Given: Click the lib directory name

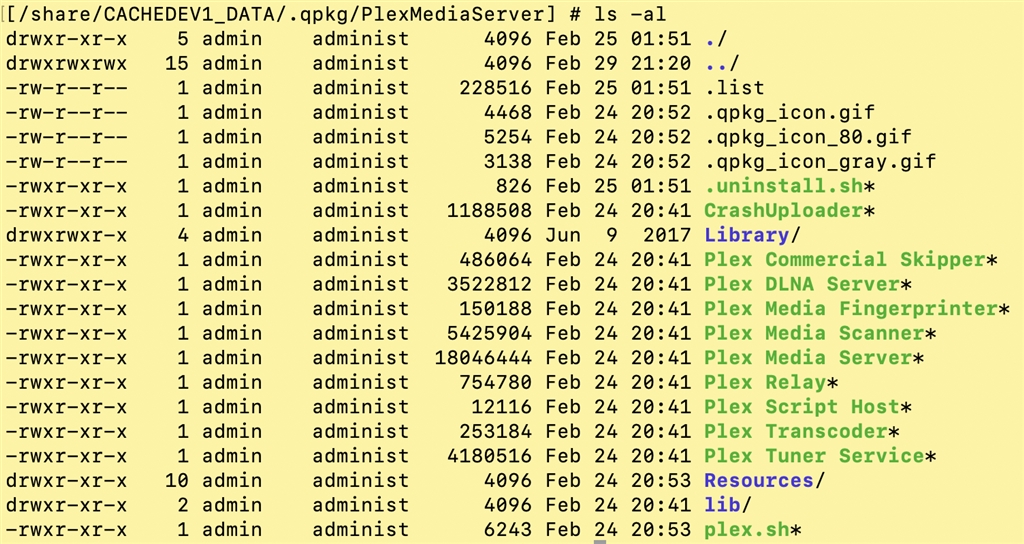Looking at the screenshot, I should pos(723,505).
